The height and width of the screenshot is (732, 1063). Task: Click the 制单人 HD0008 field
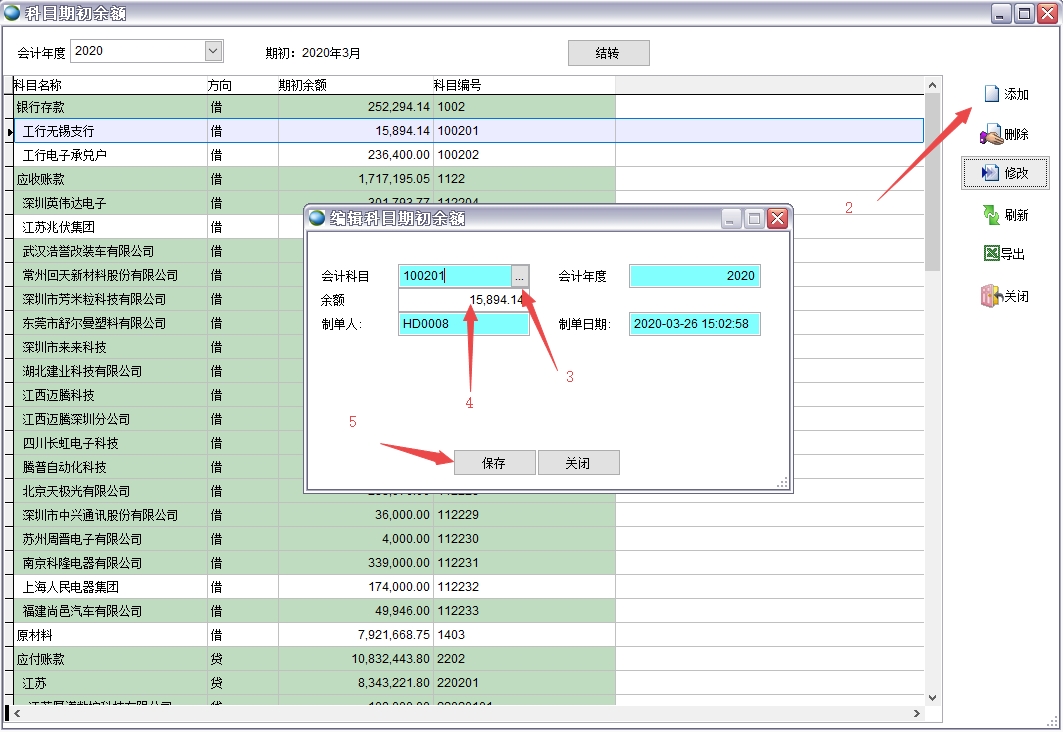[x=463, y=324]
